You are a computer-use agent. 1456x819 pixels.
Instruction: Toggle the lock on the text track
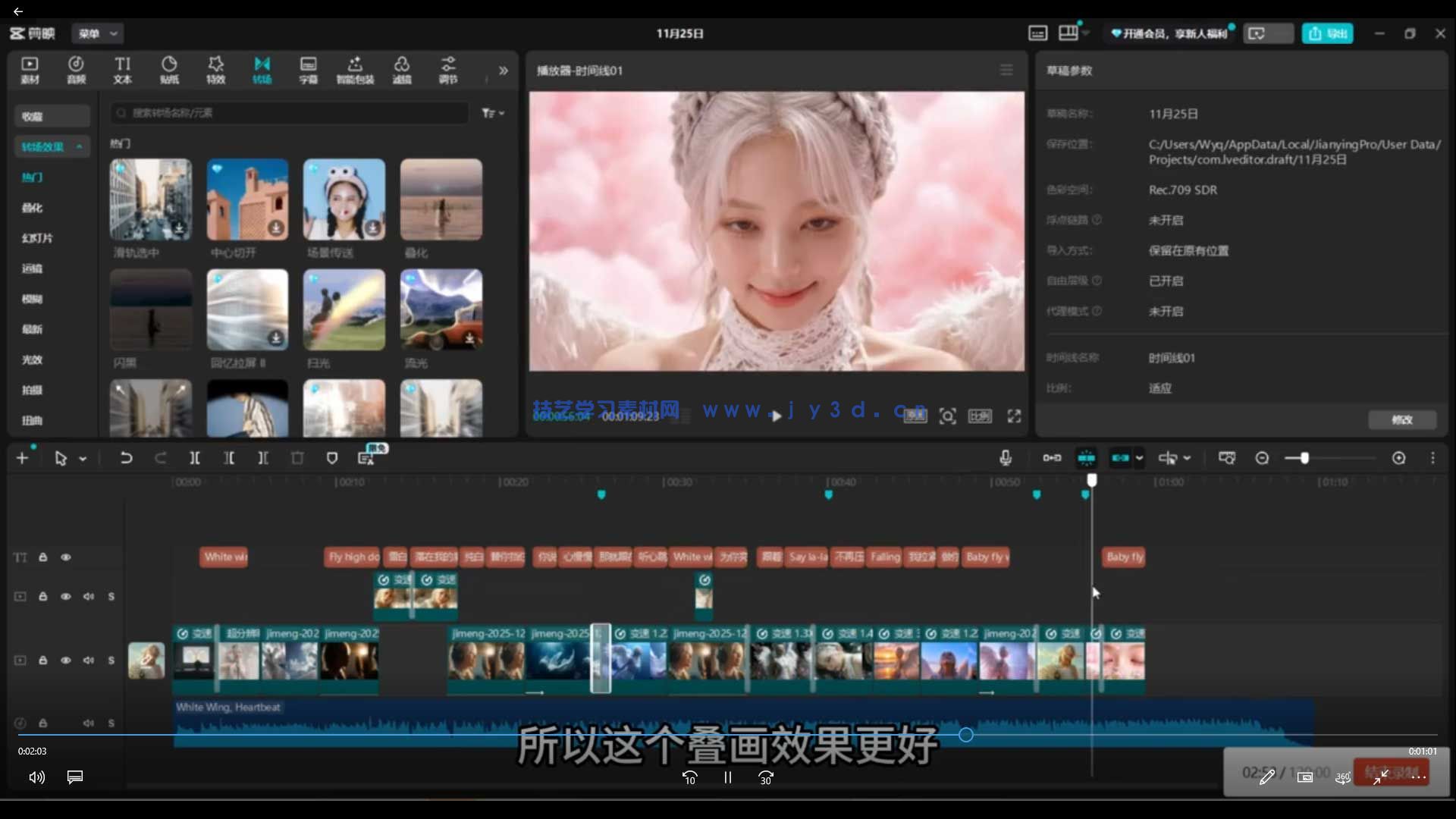click(42, 557)
